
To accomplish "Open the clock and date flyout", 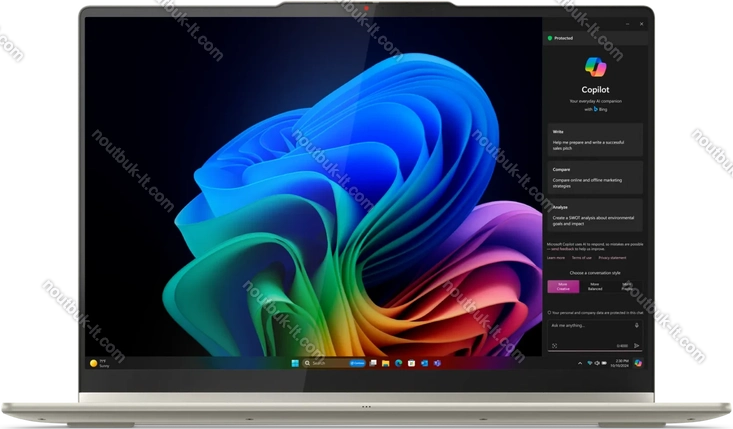I will (621, 363).
